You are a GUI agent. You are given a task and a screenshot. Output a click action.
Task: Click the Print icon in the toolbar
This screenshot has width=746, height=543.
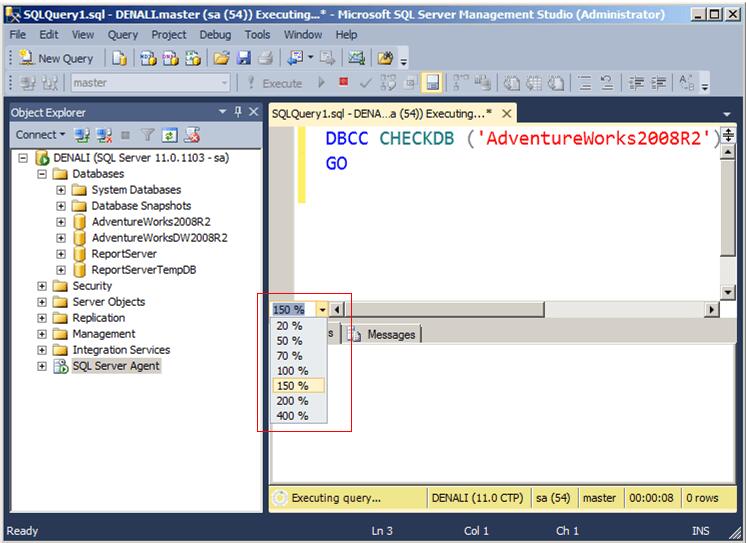coord(265,59)
